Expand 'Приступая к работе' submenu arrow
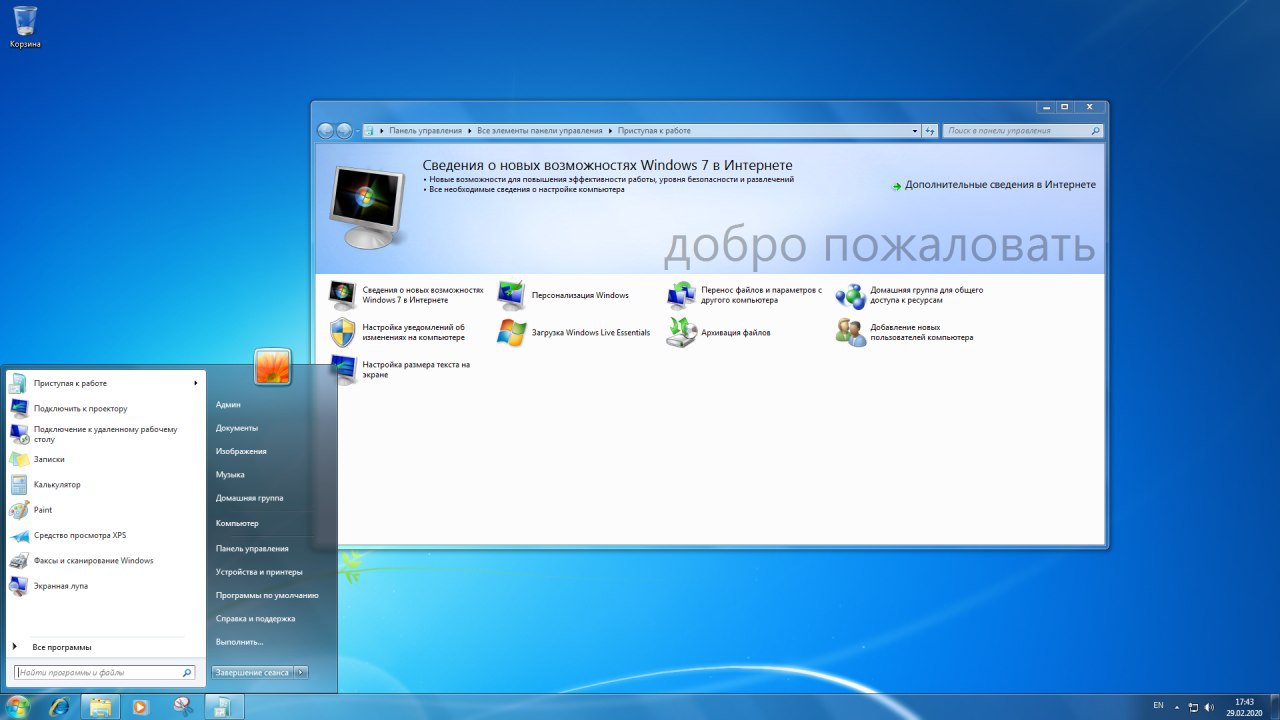Viewport: 1280px width, 720px height. click(x=196, y=383)
